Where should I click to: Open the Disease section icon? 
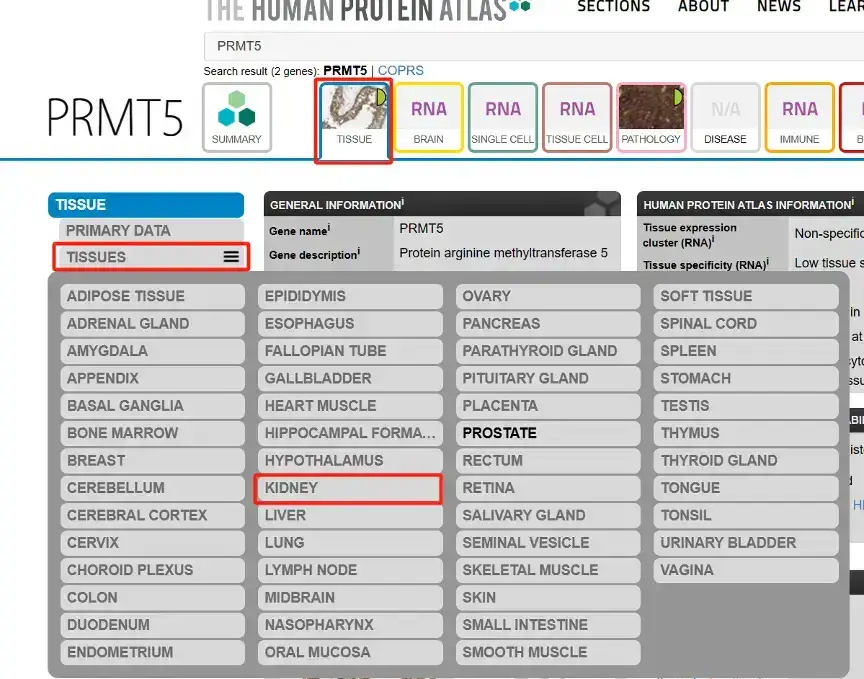(x=725, y=117)
